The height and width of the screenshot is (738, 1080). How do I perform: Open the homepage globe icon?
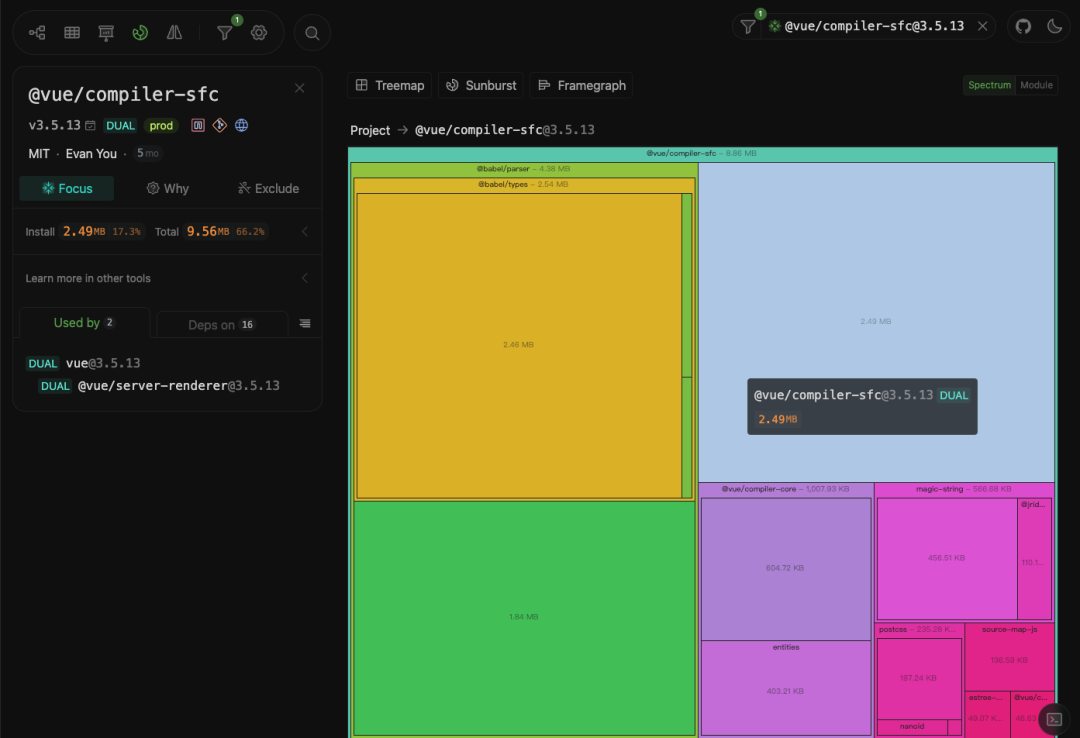point(242,125)
